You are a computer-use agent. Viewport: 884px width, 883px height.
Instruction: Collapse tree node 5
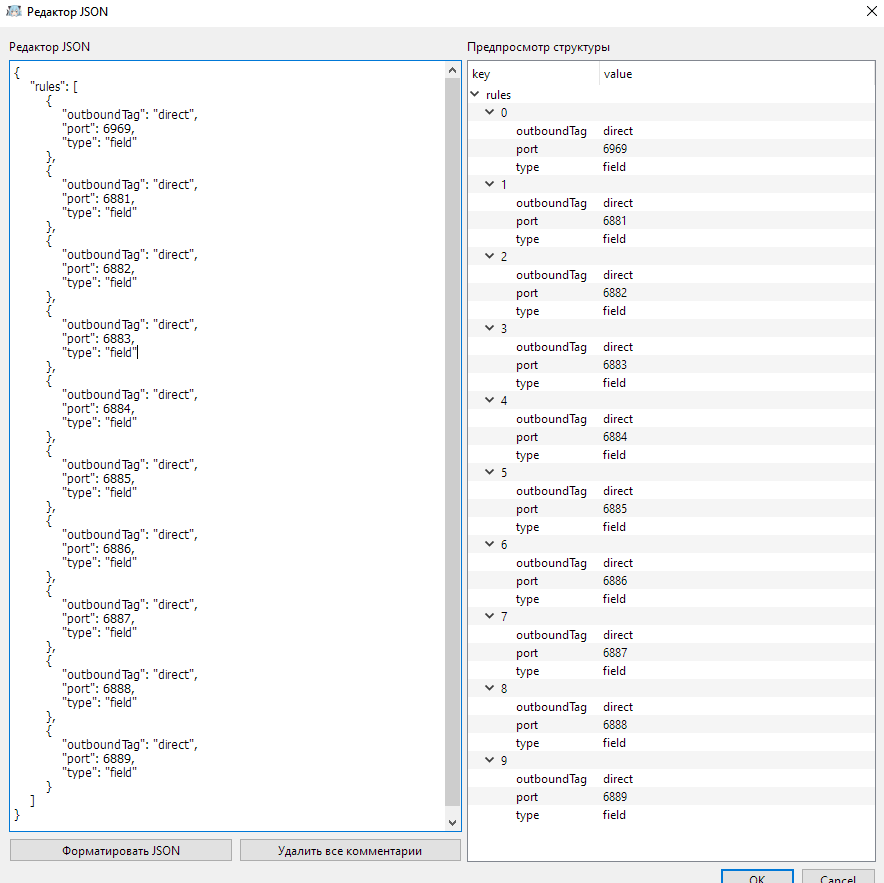pyautogui.click(x=489, y=473)
